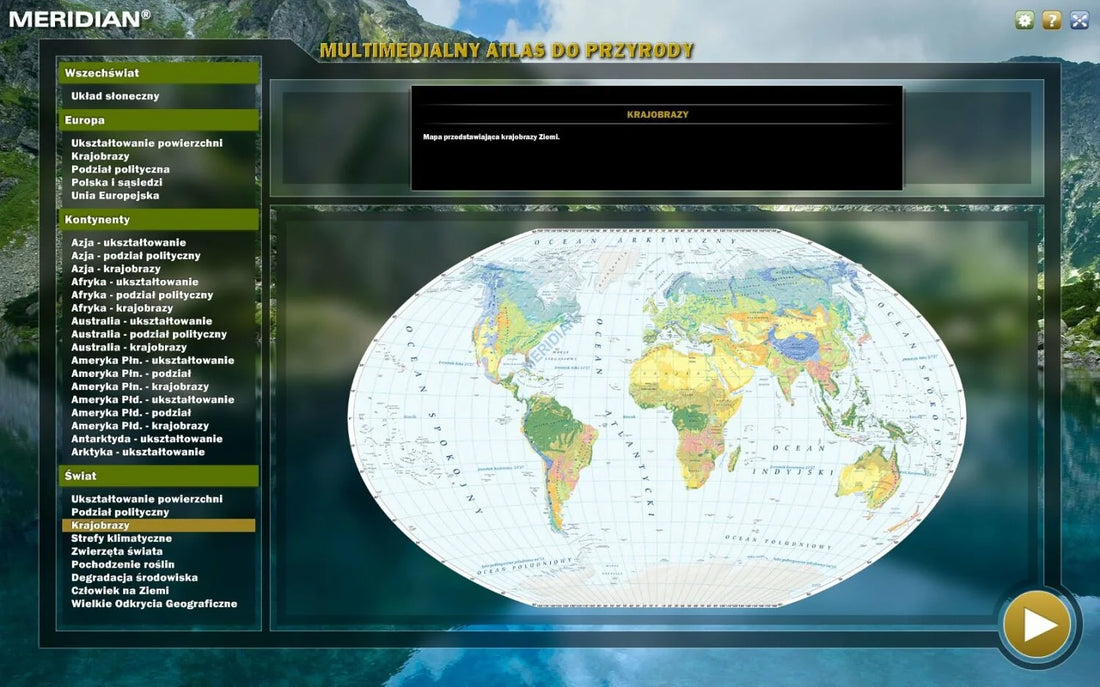Click the fullscreen toggle icon at top right

(x=1079, y=20)
